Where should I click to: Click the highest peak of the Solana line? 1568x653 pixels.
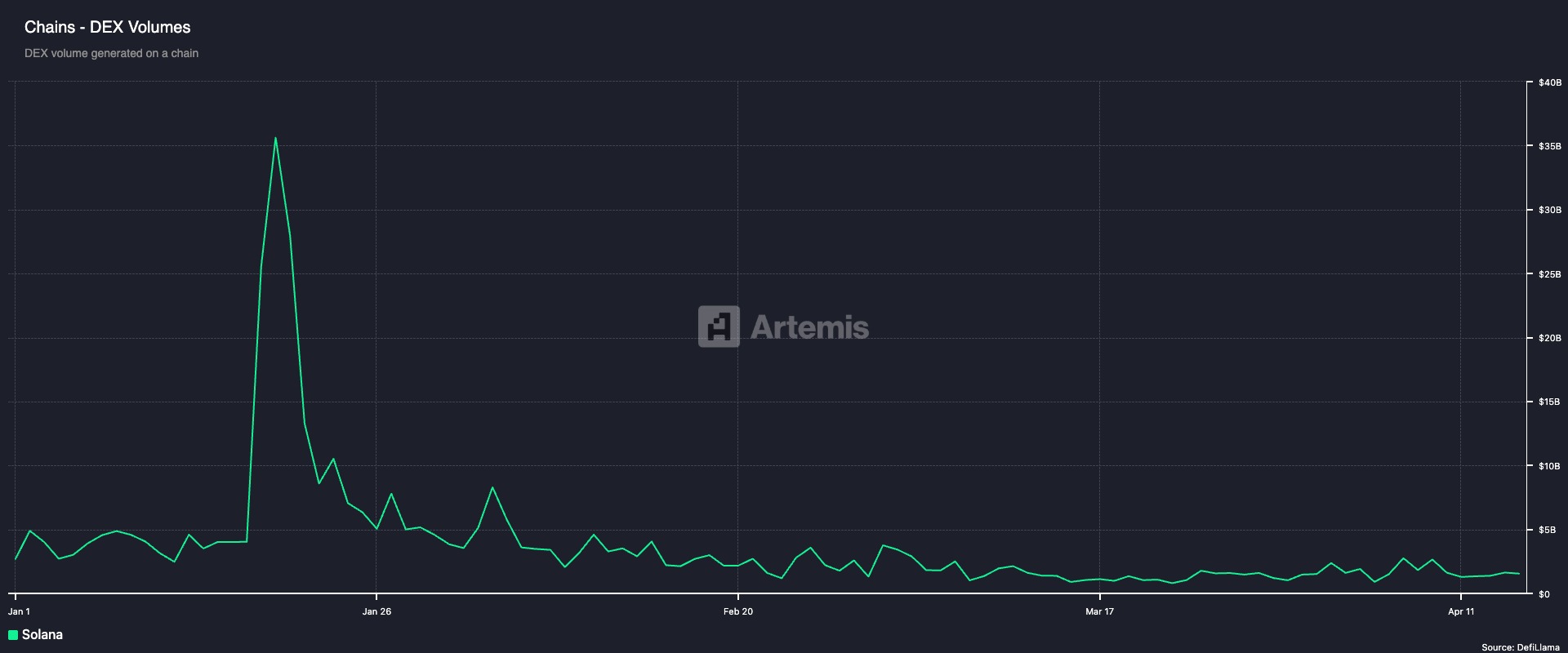coord(275,138)
